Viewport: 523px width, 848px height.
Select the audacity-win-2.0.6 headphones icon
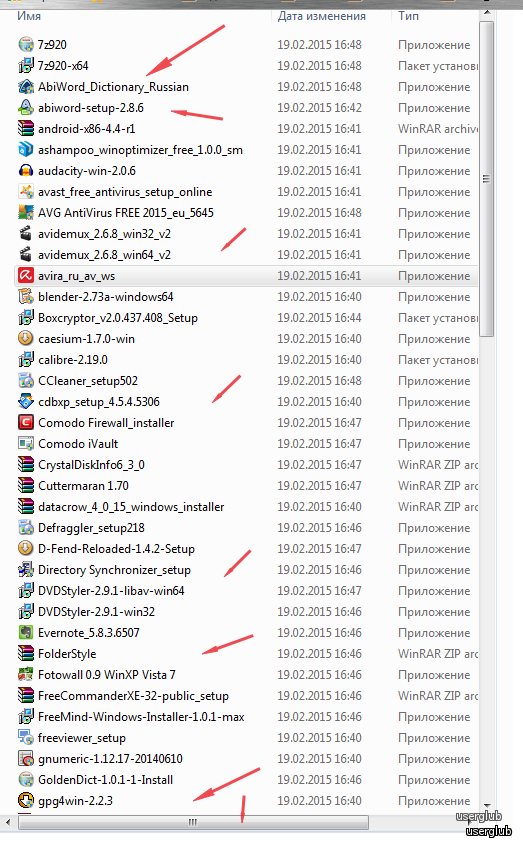[x=25, y=171]
